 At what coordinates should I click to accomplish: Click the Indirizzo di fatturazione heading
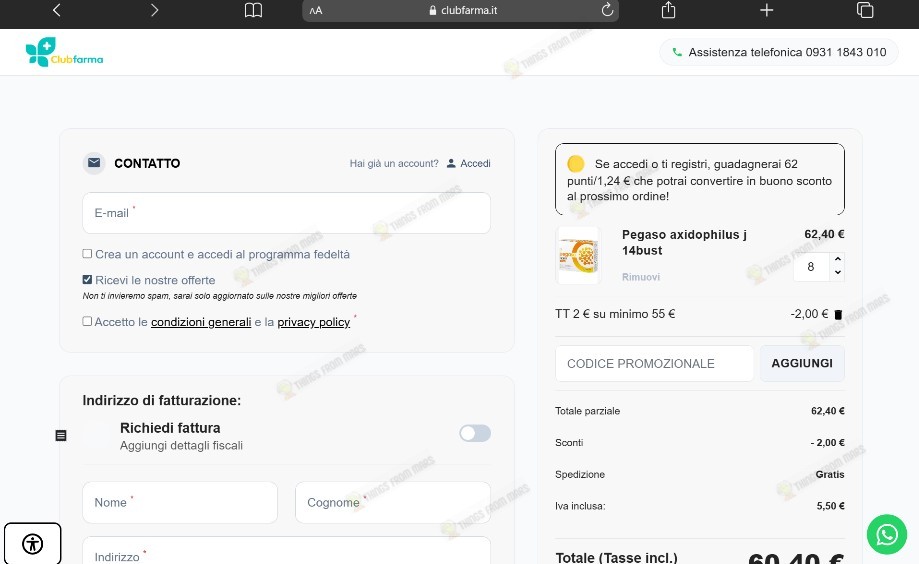point(162,400)
